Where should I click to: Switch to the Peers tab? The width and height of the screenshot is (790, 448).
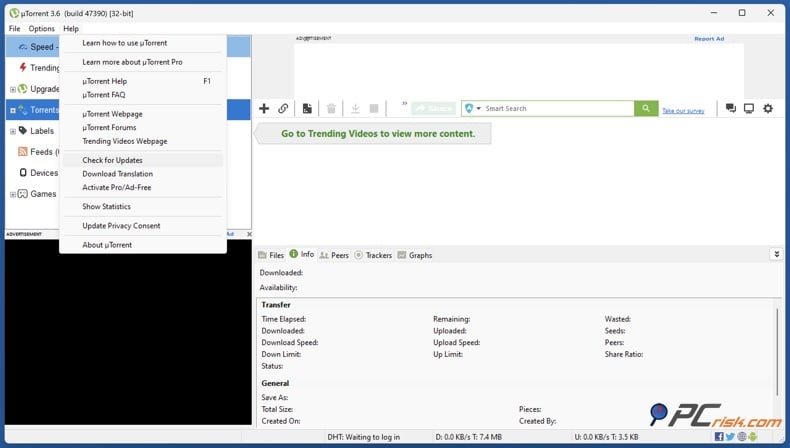click(334, 255)
